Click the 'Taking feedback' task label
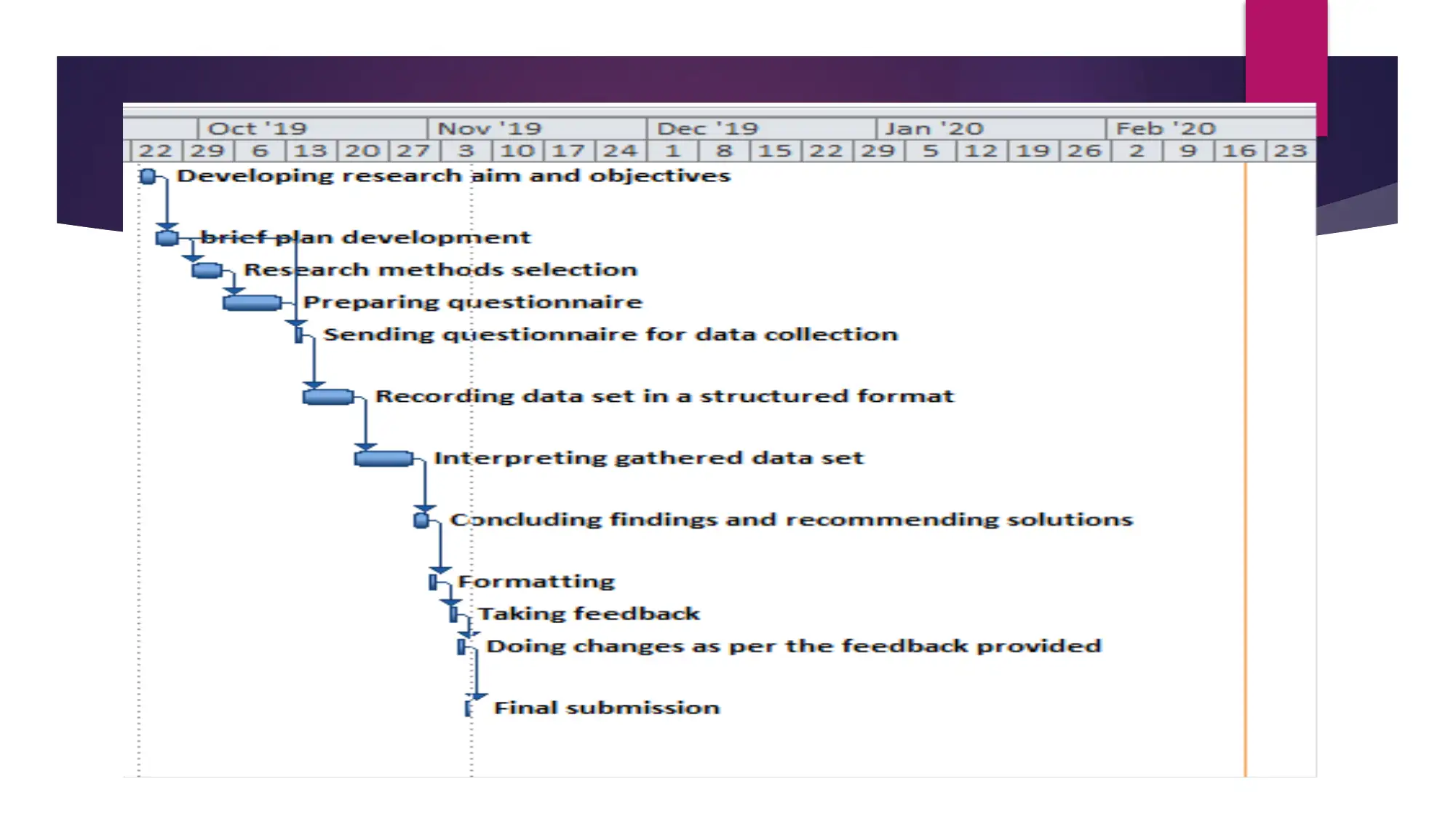The image size is (1456, 819). tap(589, 614)
